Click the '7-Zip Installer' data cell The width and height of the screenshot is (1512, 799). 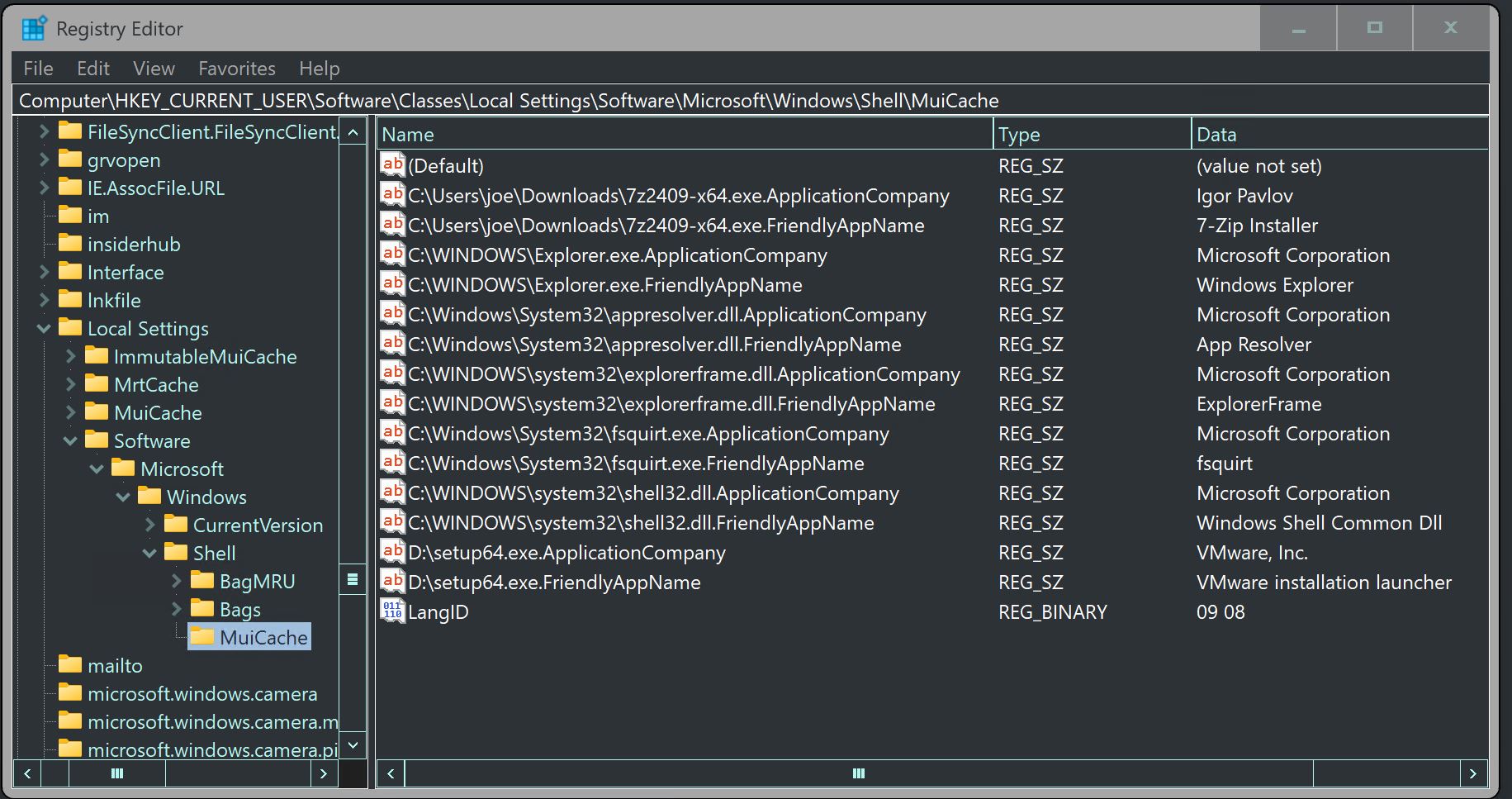click(1257, 225)
